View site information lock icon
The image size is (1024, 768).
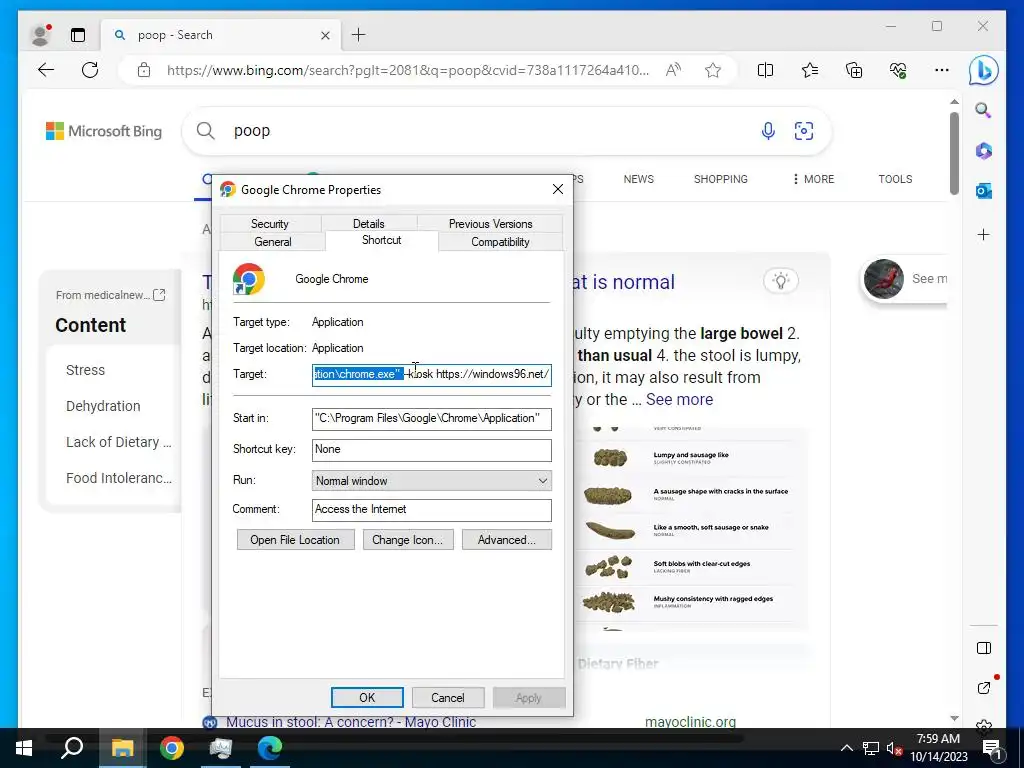pyautogui.click(x=144, y=70)
